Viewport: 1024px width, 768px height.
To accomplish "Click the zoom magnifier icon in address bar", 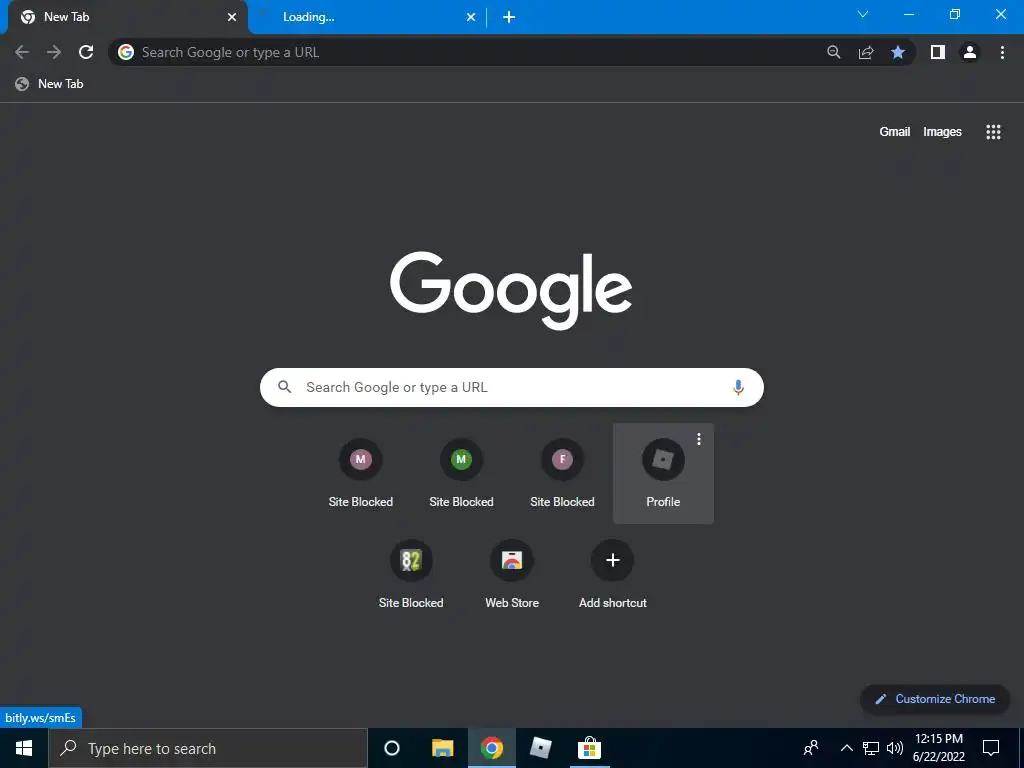I will pos(833,52).
